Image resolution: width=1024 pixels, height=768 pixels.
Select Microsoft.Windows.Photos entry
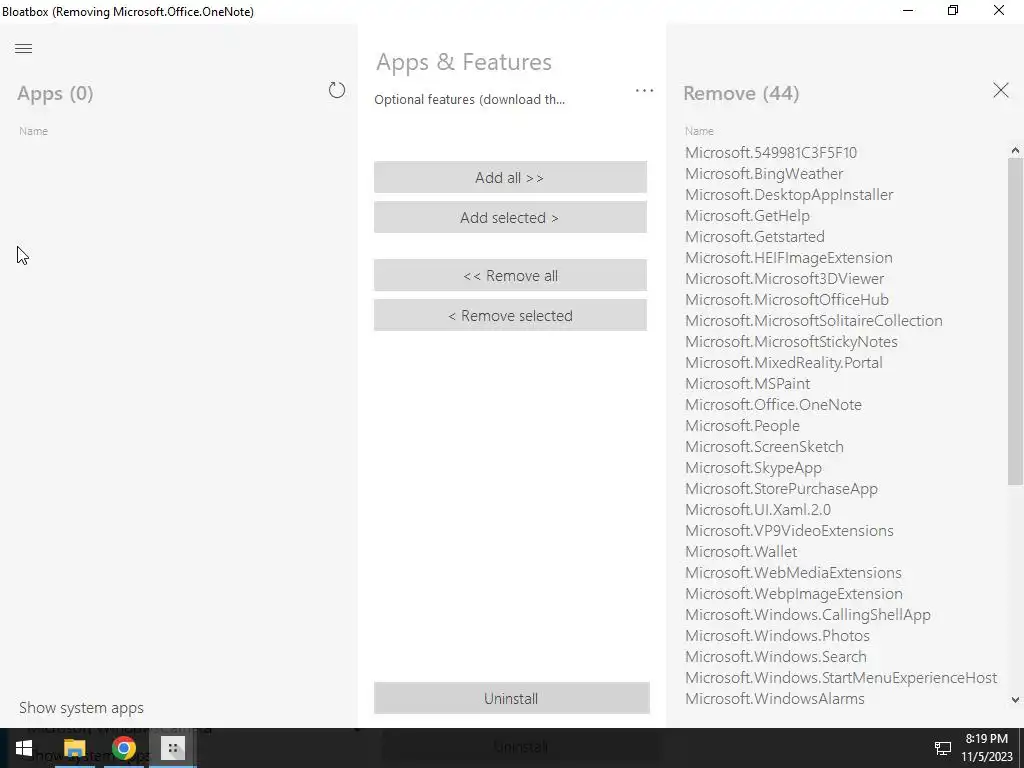point(777,635)
